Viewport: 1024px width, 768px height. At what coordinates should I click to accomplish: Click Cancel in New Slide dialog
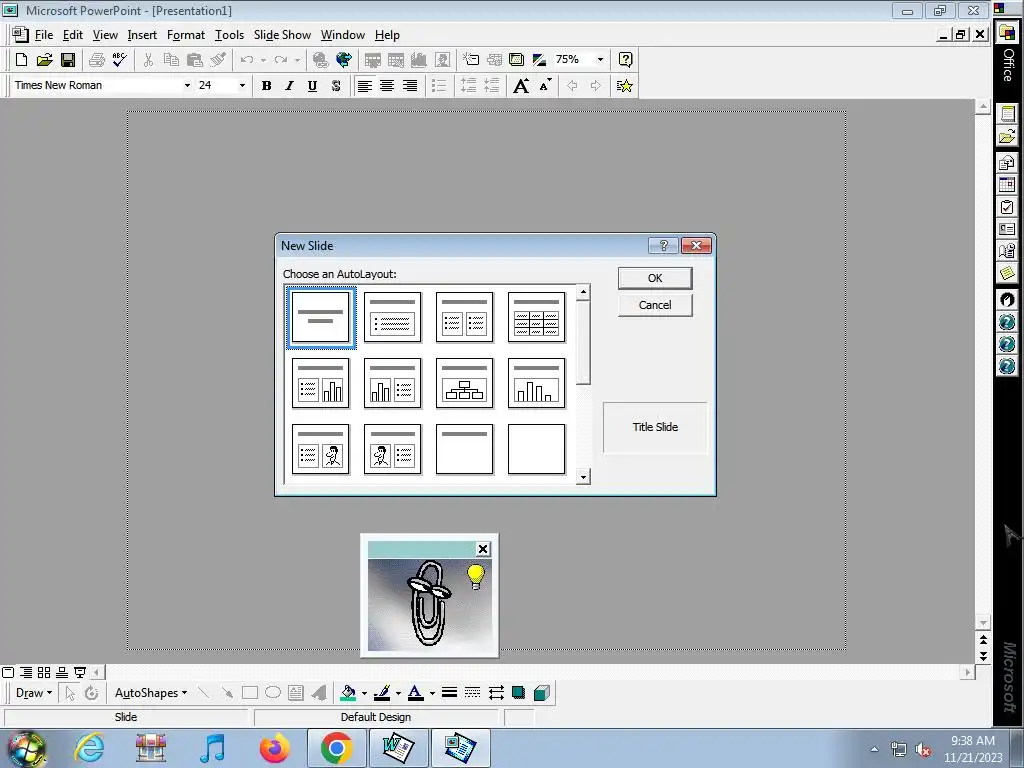click(x=655, y=305)
